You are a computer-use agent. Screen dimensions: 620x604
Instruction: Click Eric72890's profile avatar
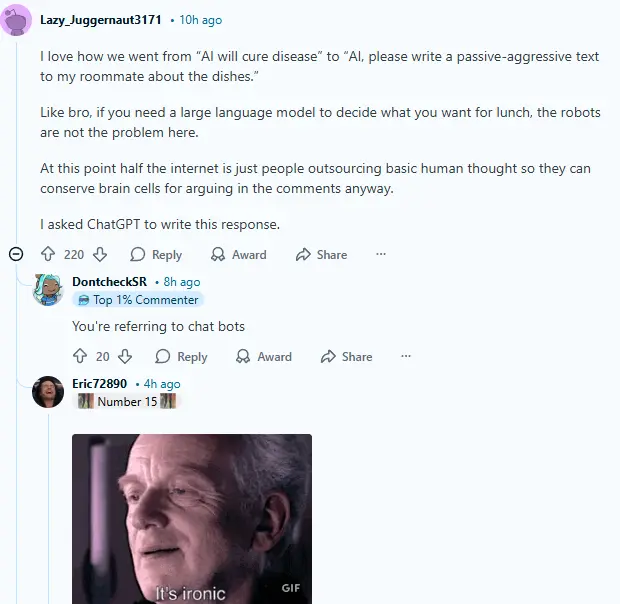[x=48, y=392]
